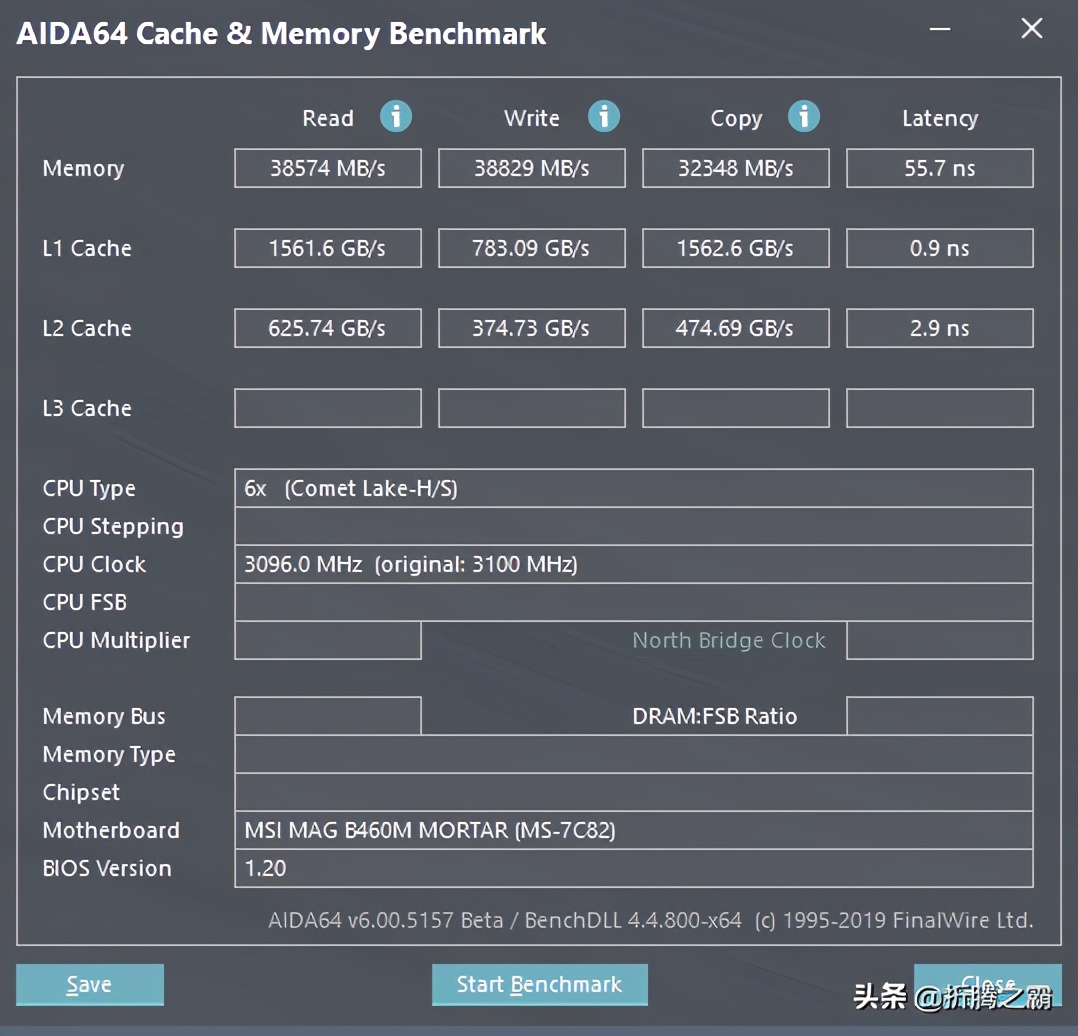Select the Memory Write value 38829 MB/s

point(531,168)
